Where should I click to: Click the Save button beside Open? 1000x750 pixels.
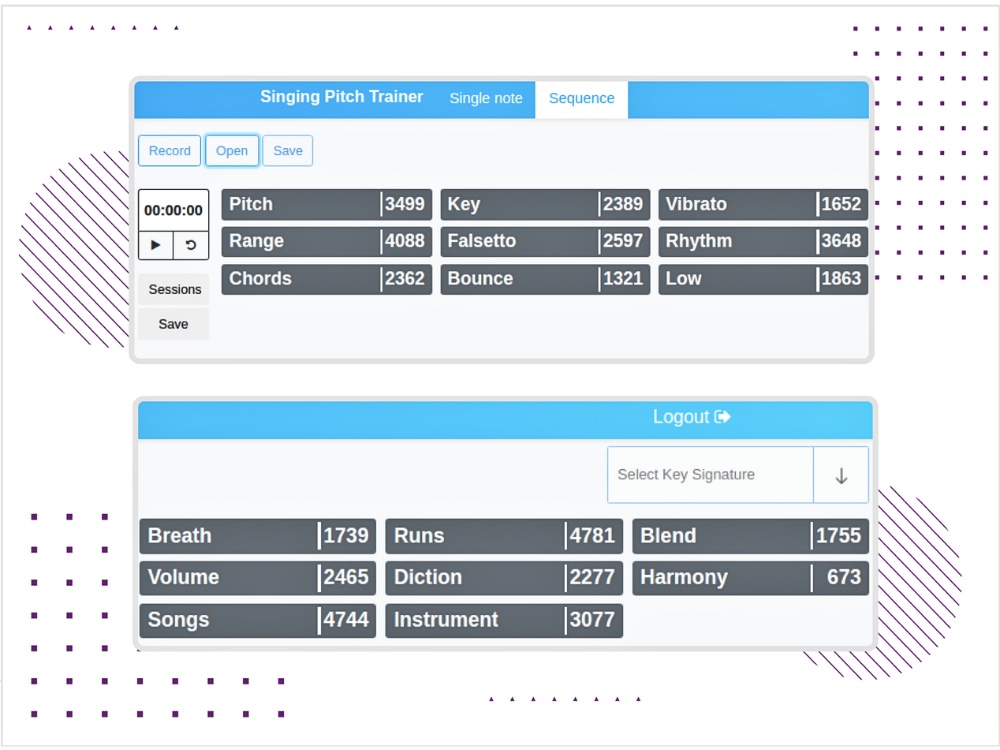click(288, 151)
